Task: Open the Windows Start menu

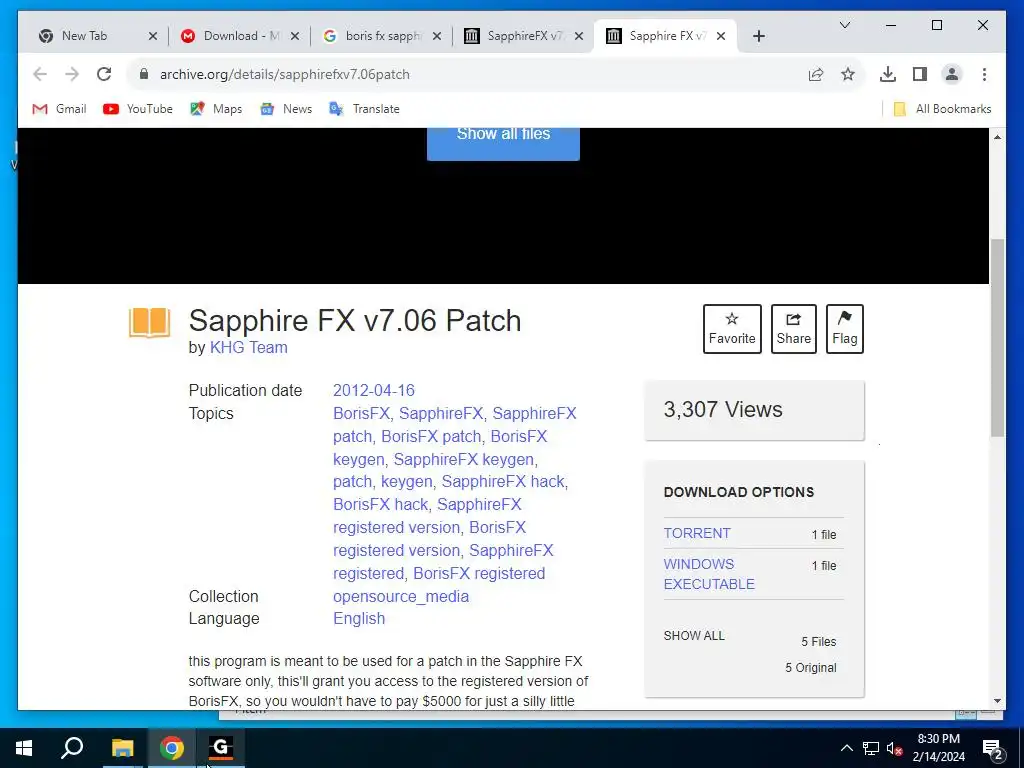Action: point(24,748)
